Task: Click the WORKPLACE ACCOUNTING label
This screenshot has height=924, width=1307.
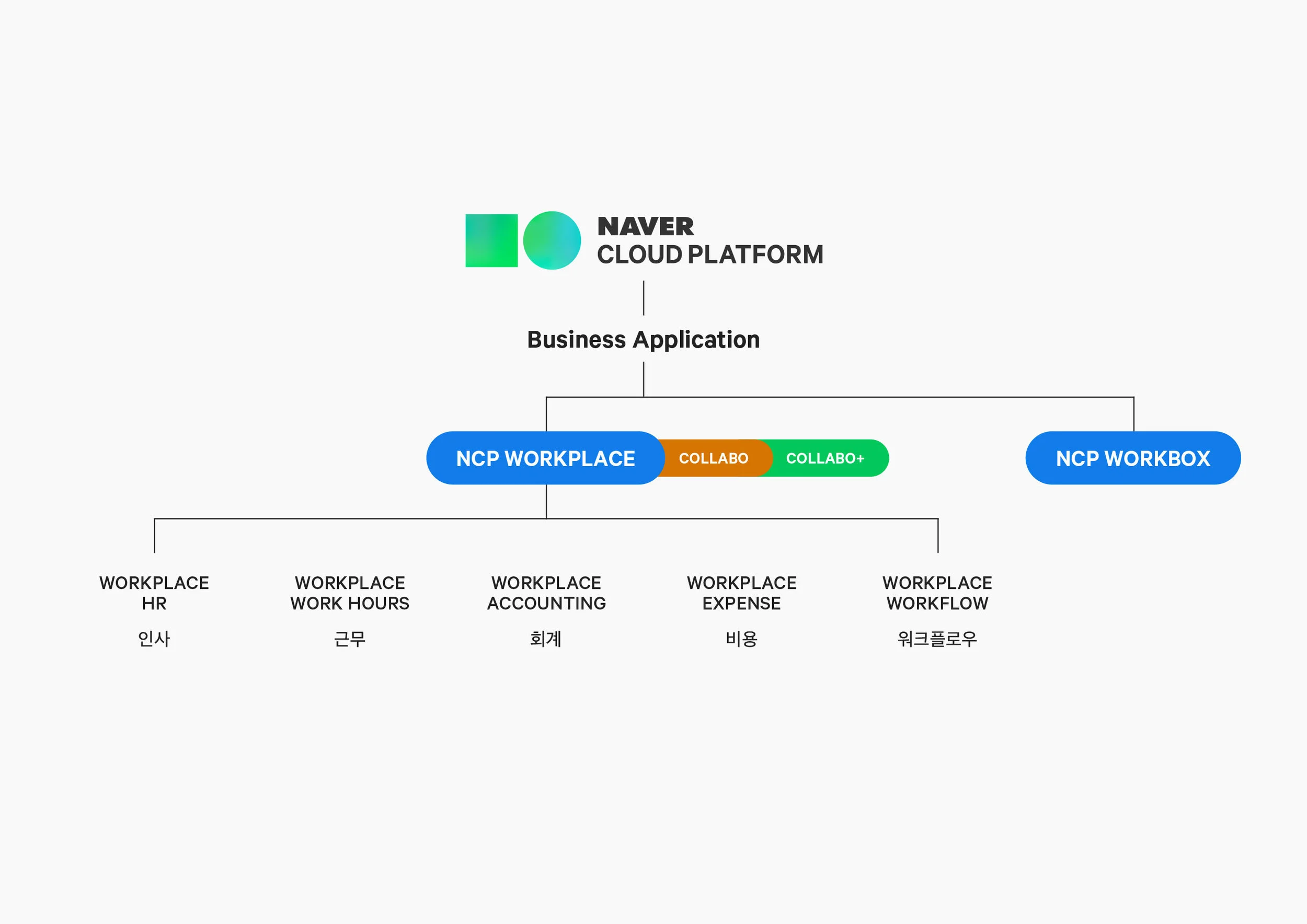Action: pos(546,593)
